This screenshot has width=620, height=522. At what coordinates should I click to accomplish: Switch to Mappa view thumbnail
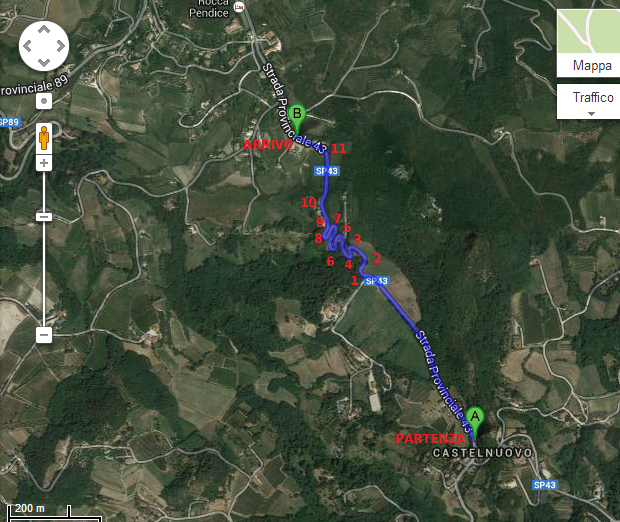point(588,32)
